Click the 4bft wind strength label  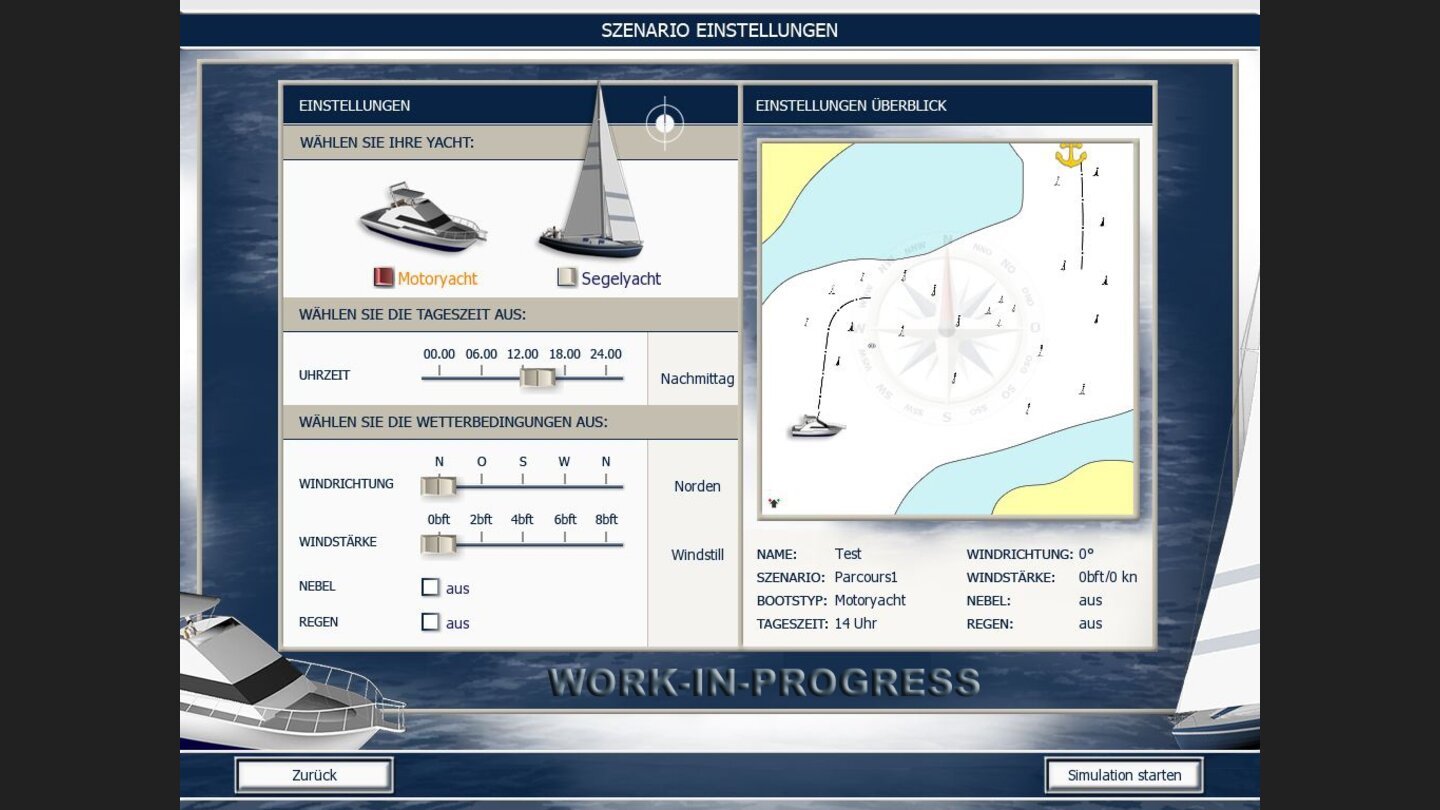point(523,520)
